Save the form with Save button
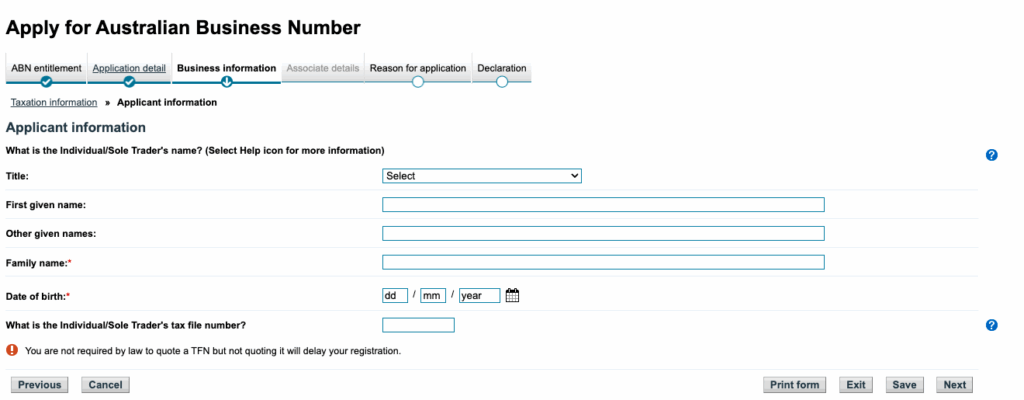The image size is (1024, 400). pyautogui.click(x=904, y=385)
